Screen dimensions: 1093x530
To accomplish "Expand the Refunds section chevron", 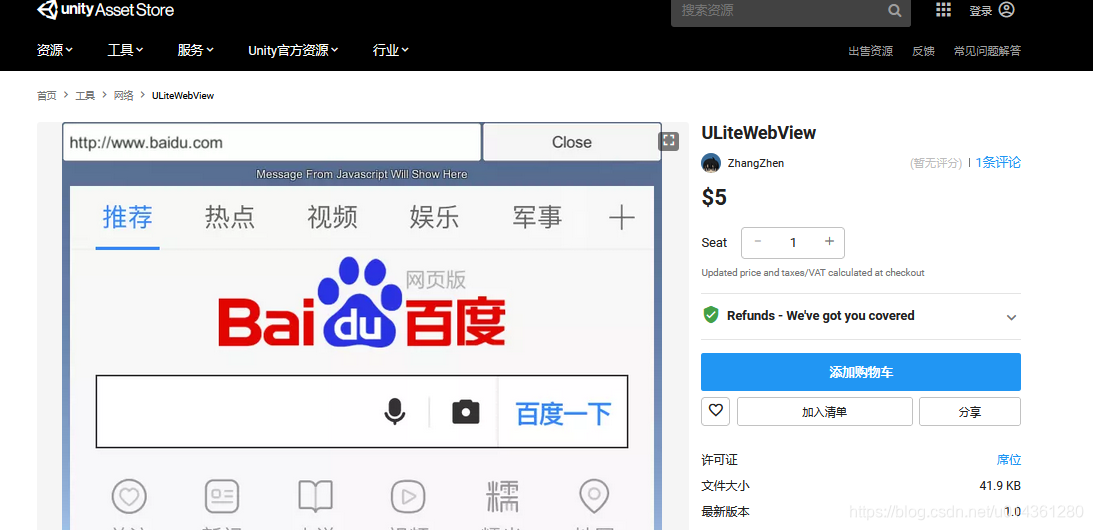I will click(1011, 317).
